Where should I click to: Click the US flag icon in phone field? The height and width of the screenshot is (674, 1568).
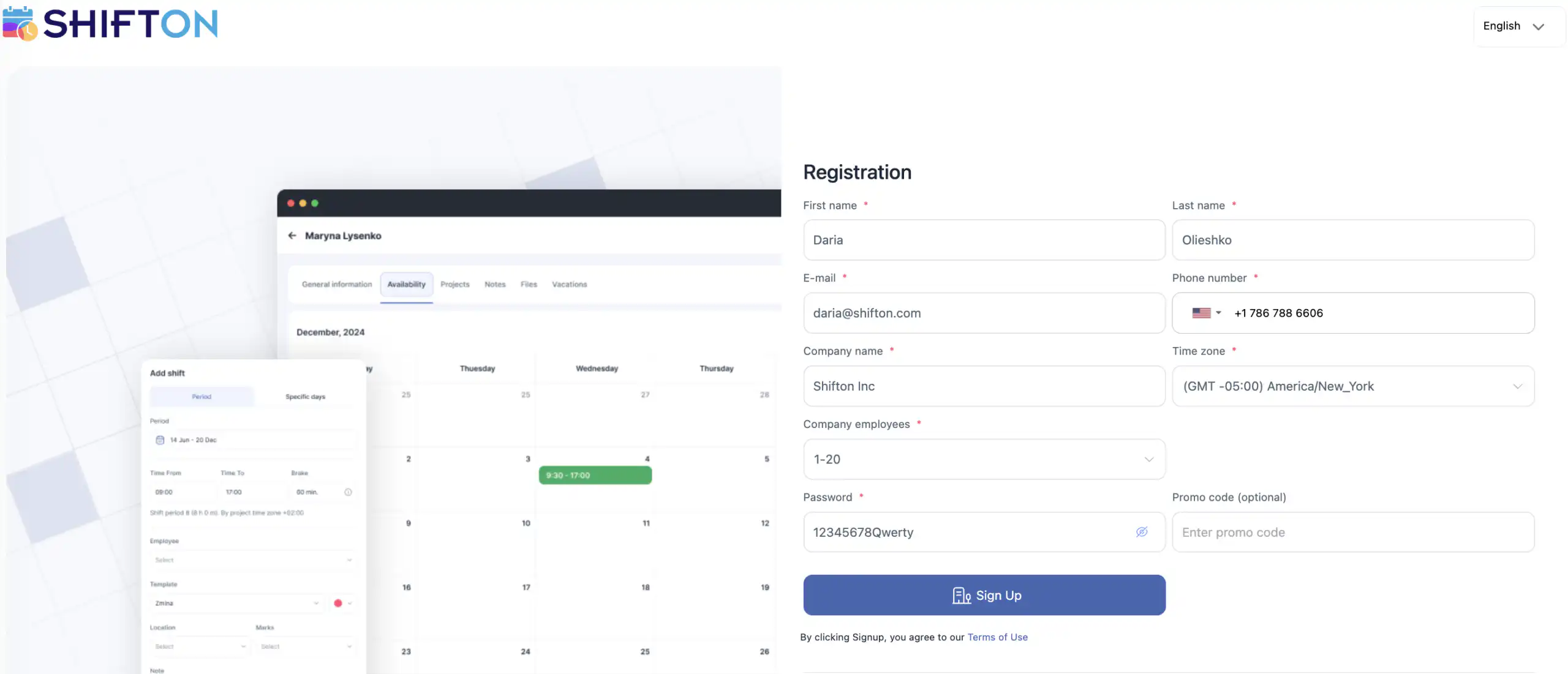(1202, 312)
